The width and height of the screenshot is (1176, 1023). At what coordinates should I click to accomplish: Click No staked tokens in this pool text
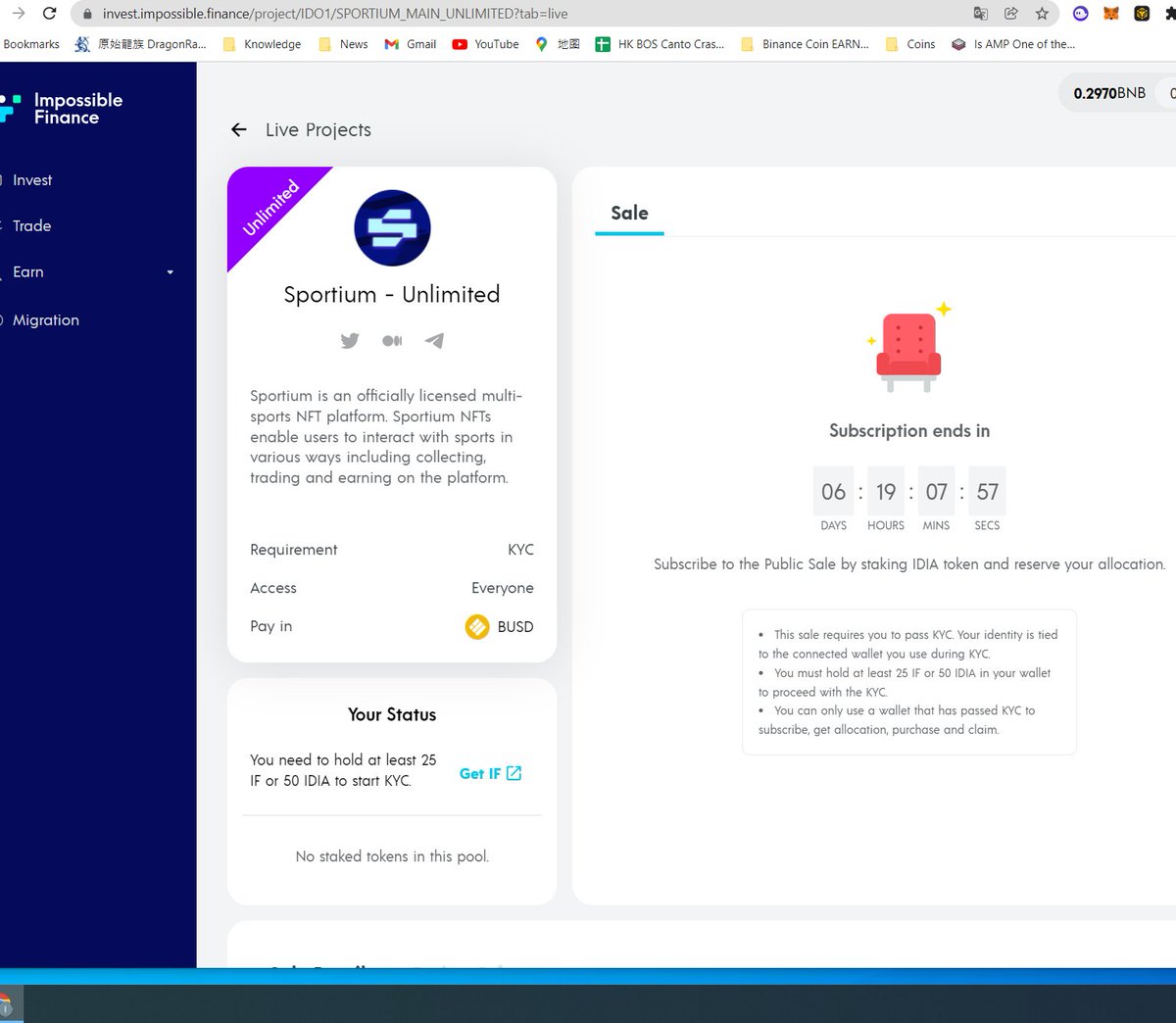pyautogui.click(x=392, y=856)
